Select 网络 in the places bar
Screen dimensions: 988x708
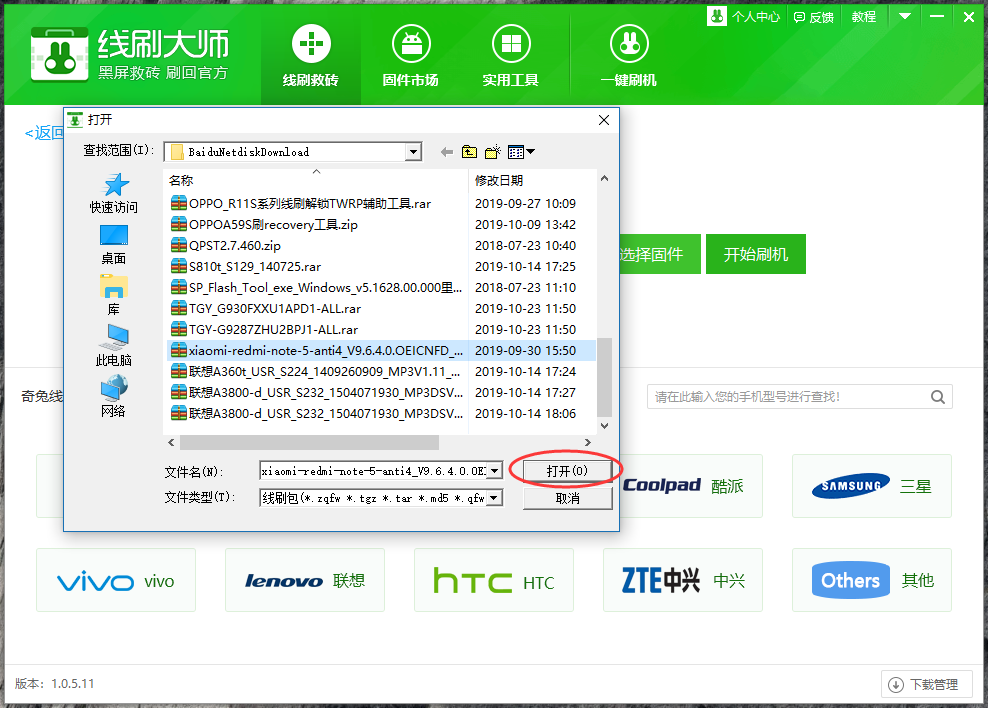(113, 397)
